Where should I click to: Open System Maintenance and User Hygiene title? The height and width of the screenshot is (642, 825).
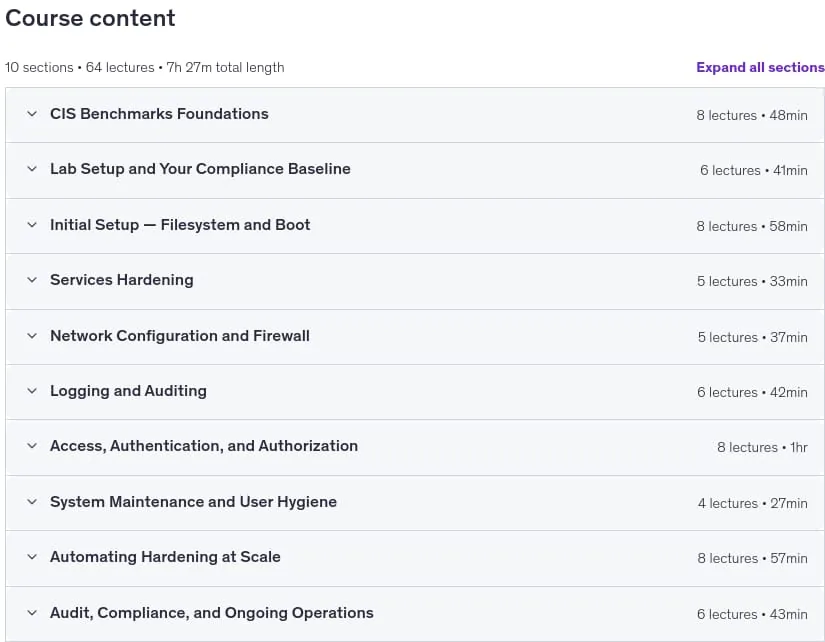click(x=194, y=501)
